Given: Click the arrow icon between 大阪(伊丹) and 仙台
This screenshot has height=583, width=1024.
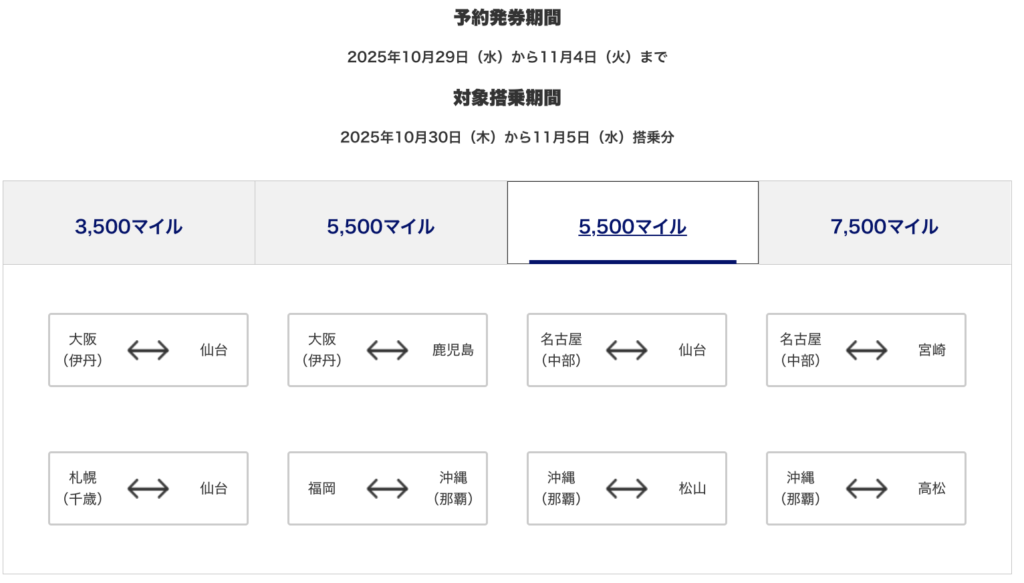Looking at the screenshot, I should (x=148, y=350).
